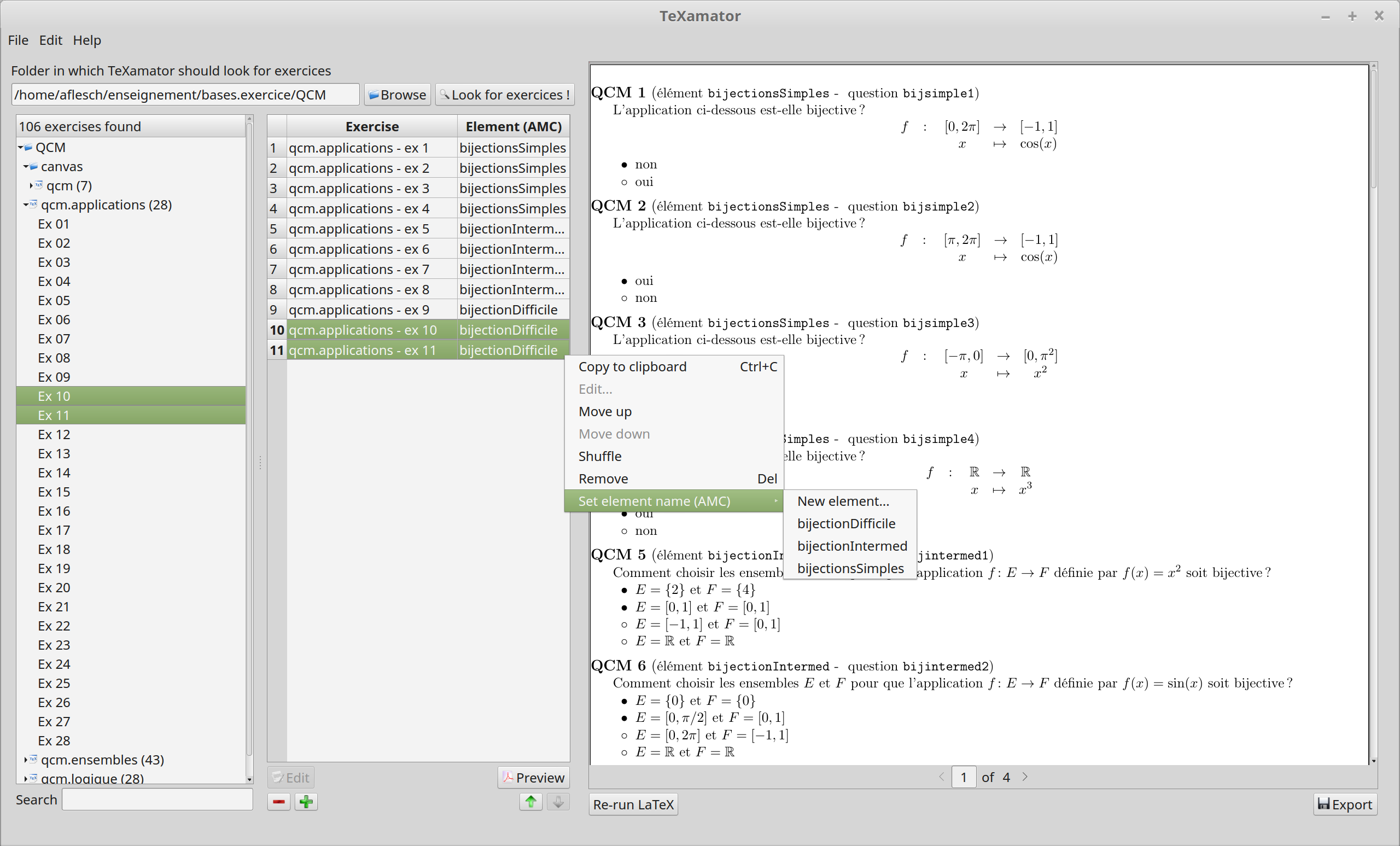This screenshot has width=1400, height=846.
Task: Select bijectionsSimples in submenu
Action: click(x=849, y=569)
